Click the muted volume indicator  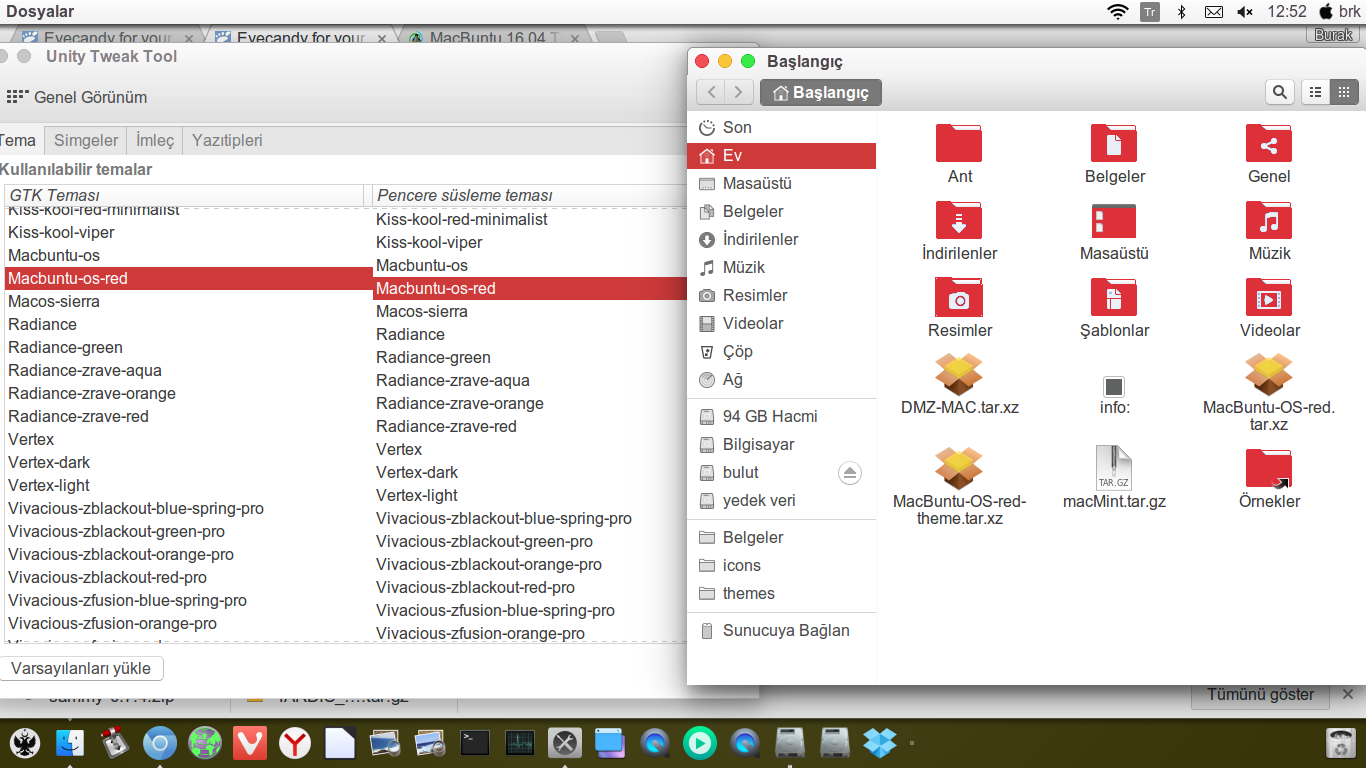click(1245, 12)
